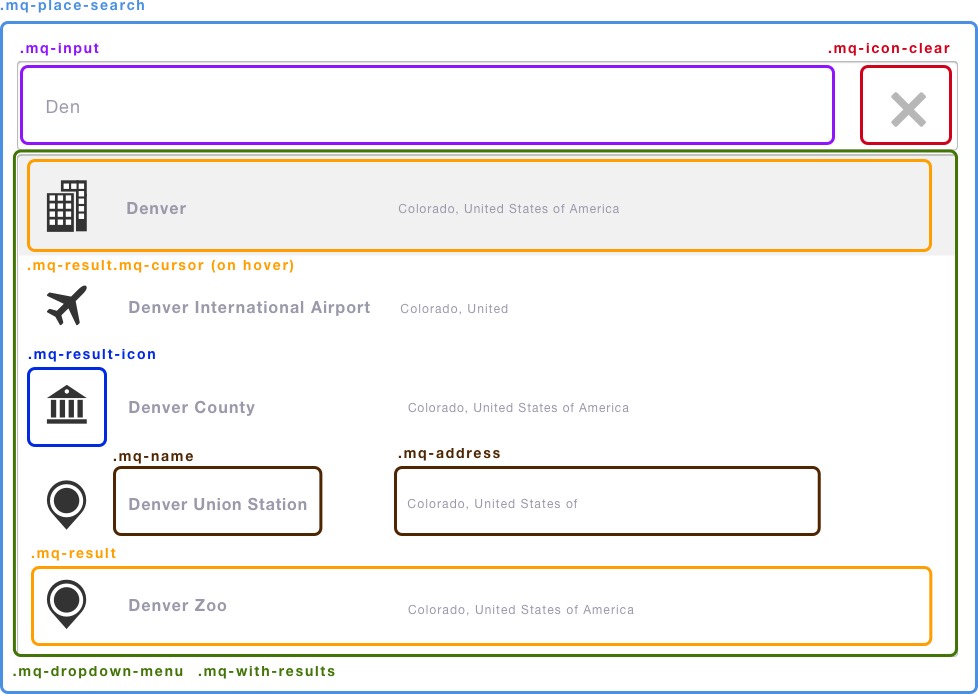Image resolution: width=978 pixels, height=694 pixels.
Task: Select the 'Denver Zoo' result name
Action: click(177, 605)
